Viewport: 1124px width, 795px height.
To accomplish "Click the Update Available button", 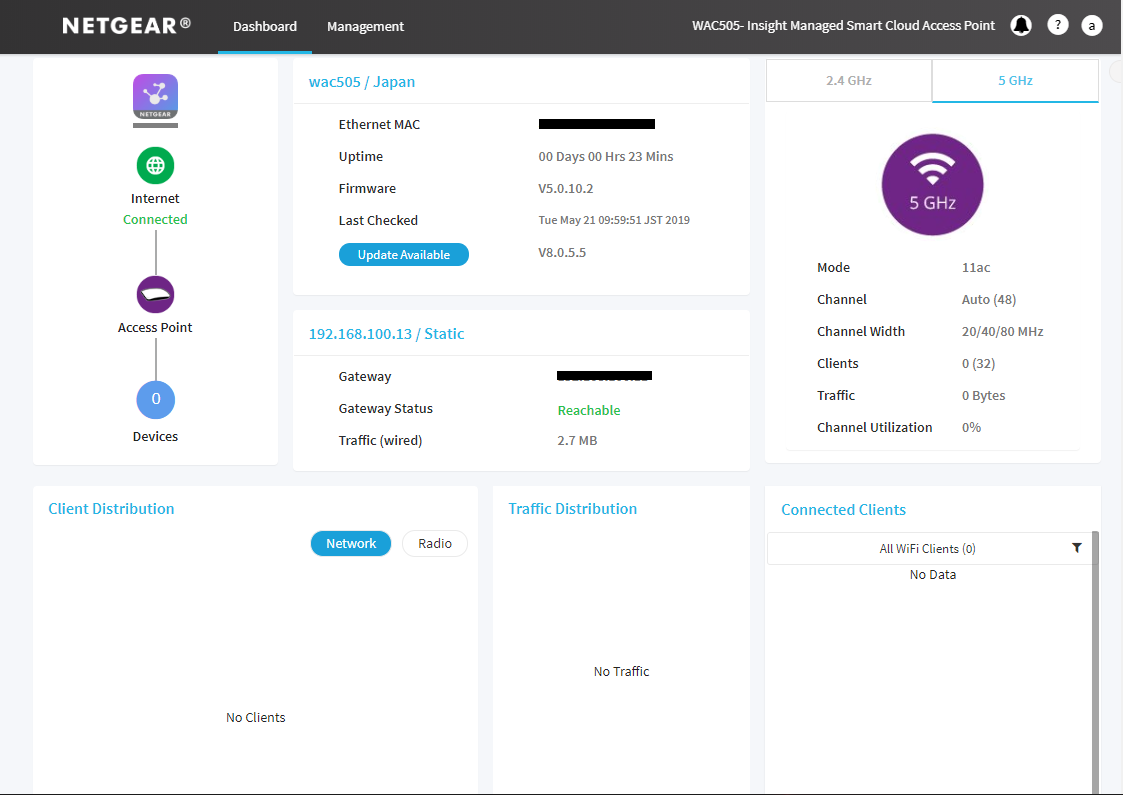I will pos(404,254).
